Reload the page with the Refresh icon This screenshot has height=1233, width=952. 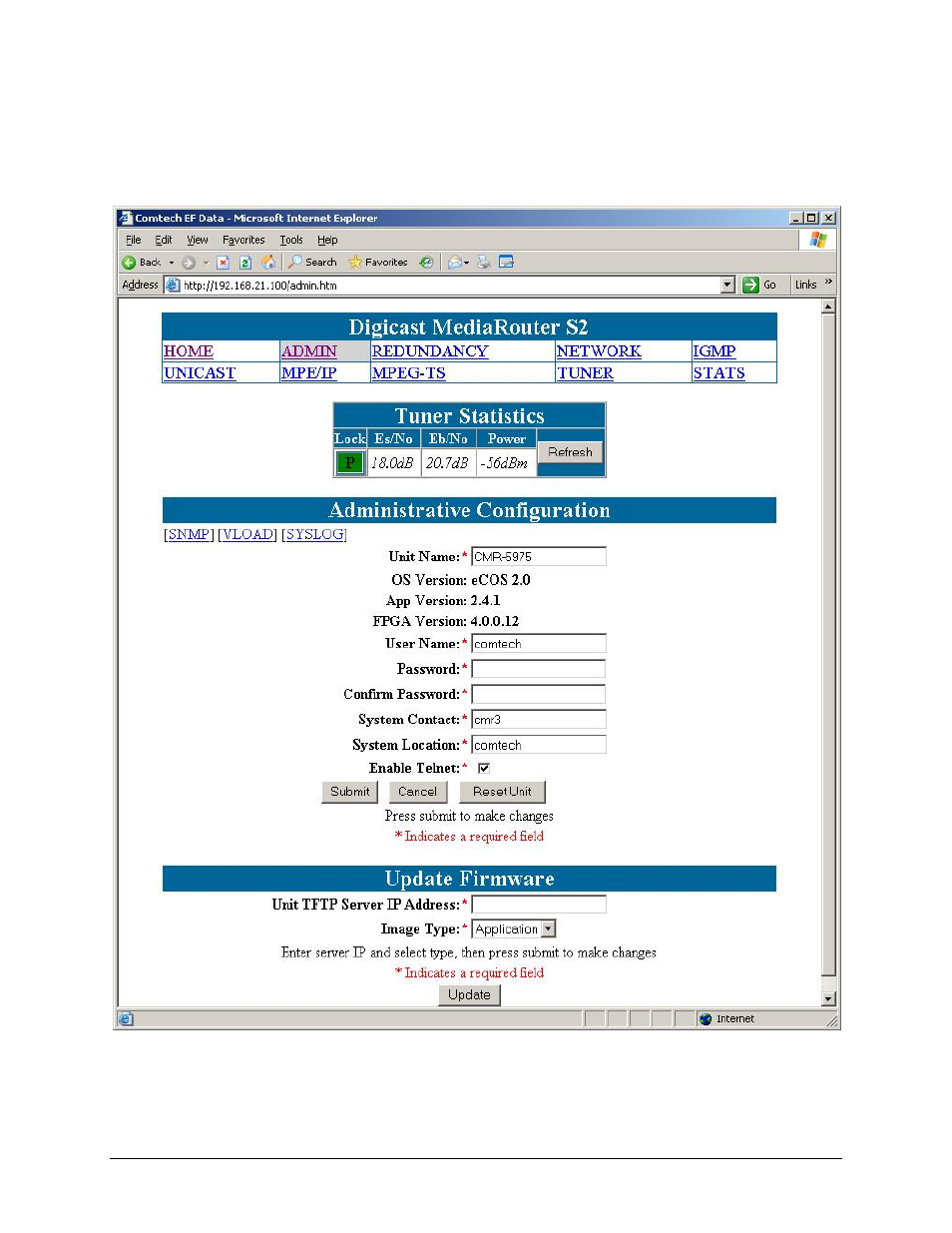[x=245, y=263]
